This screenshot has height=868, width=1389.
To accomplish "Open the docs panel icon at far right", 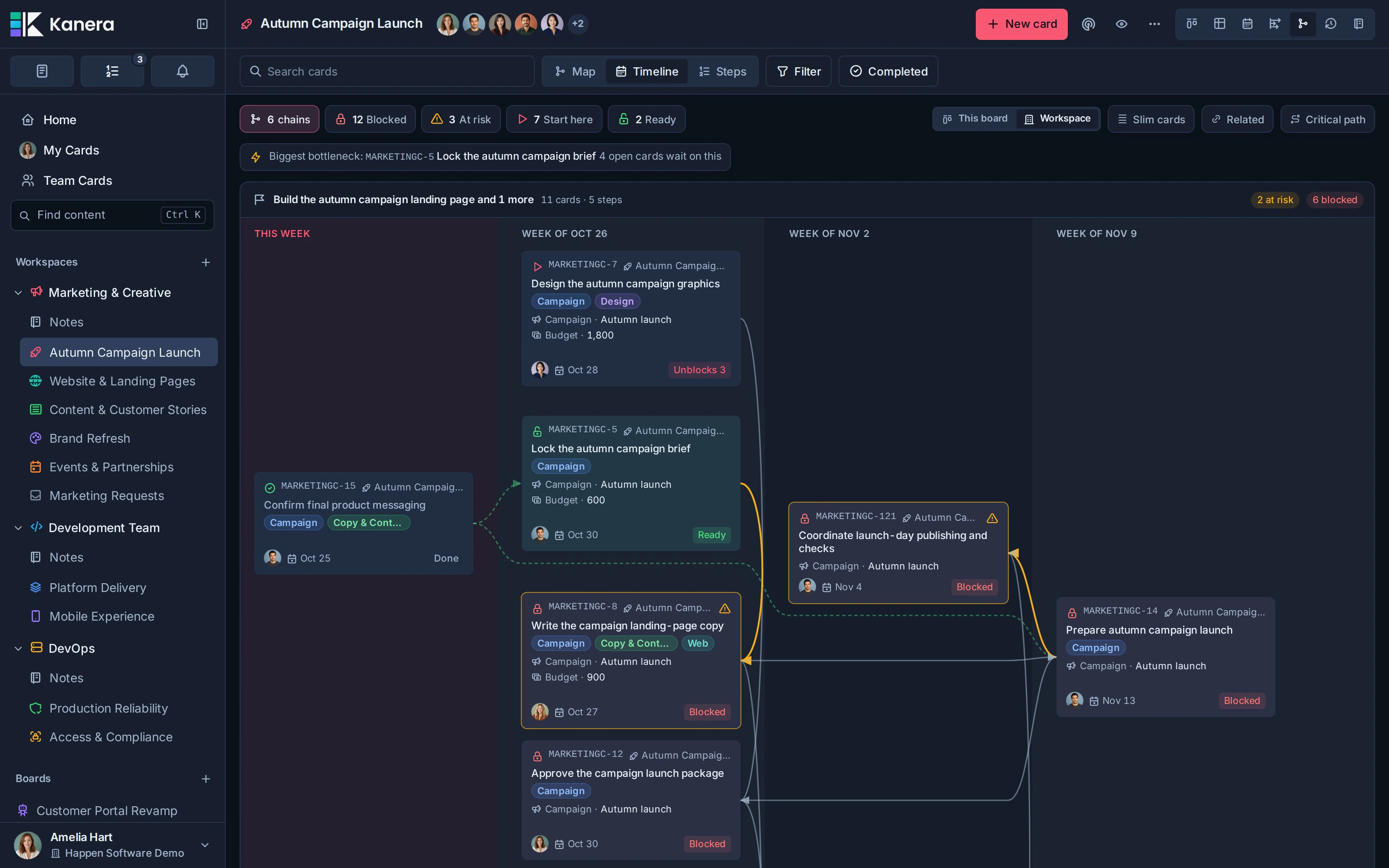I will 1359,23.
